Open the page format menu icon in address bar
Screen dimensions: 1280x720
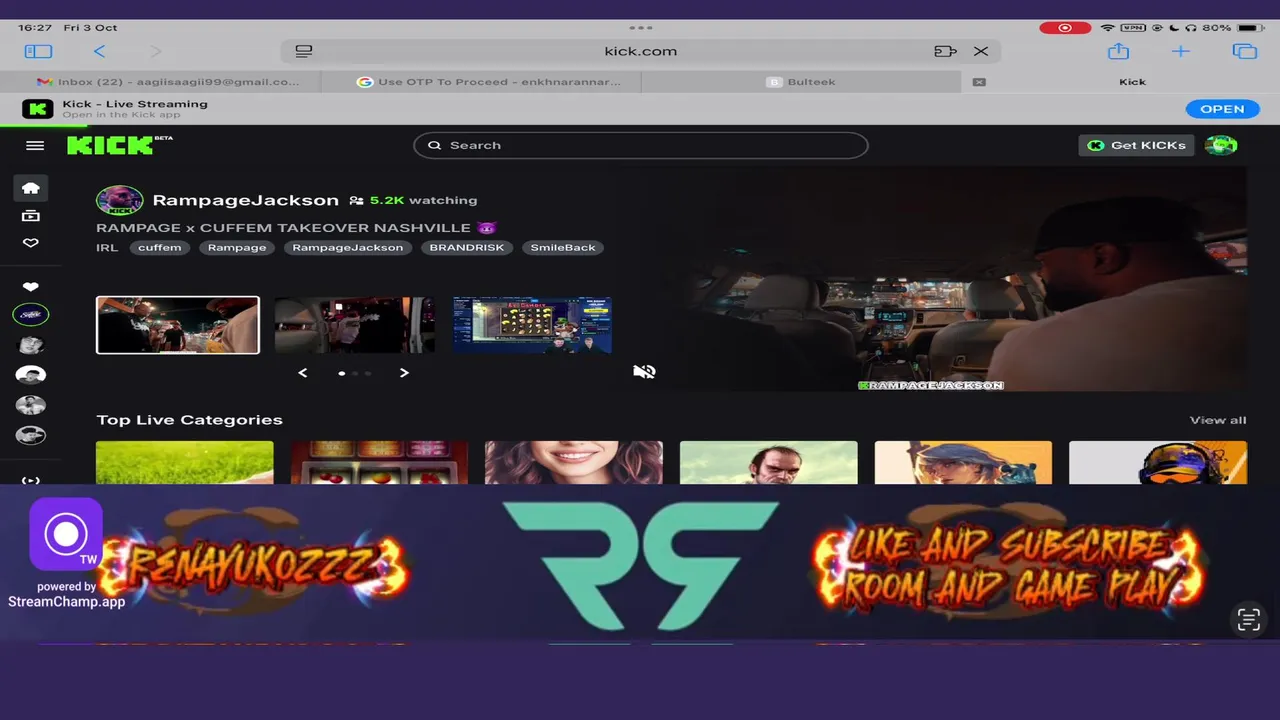point(305,51)
